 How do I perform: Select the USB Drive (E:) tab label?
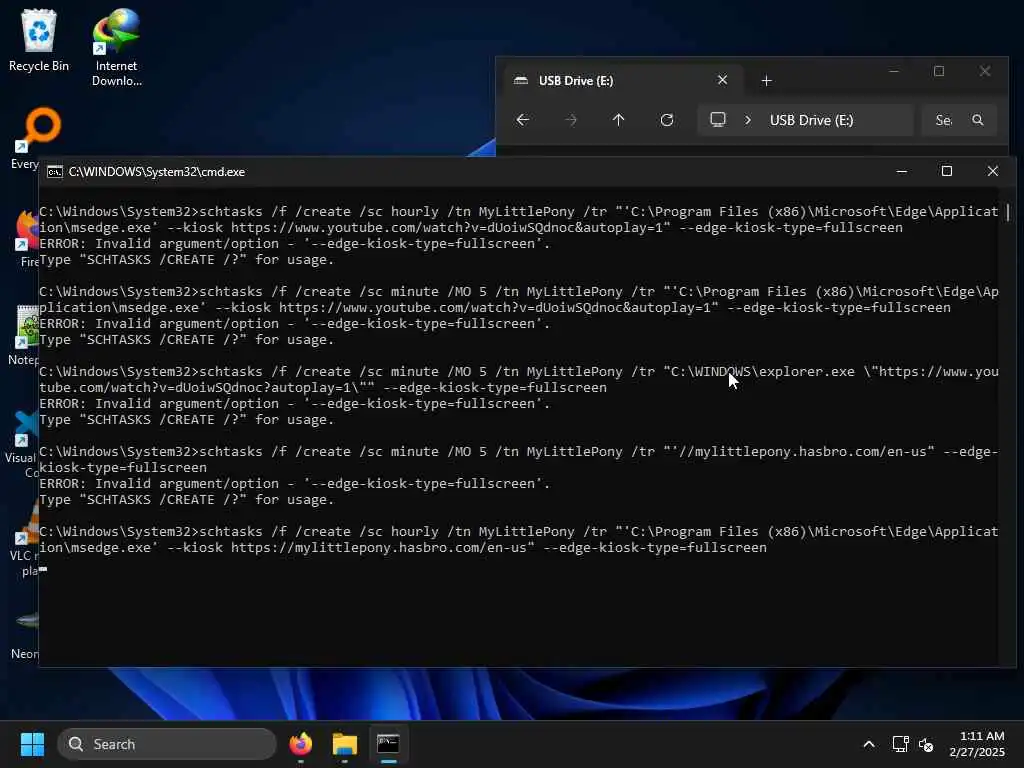(x=575, y=80)
